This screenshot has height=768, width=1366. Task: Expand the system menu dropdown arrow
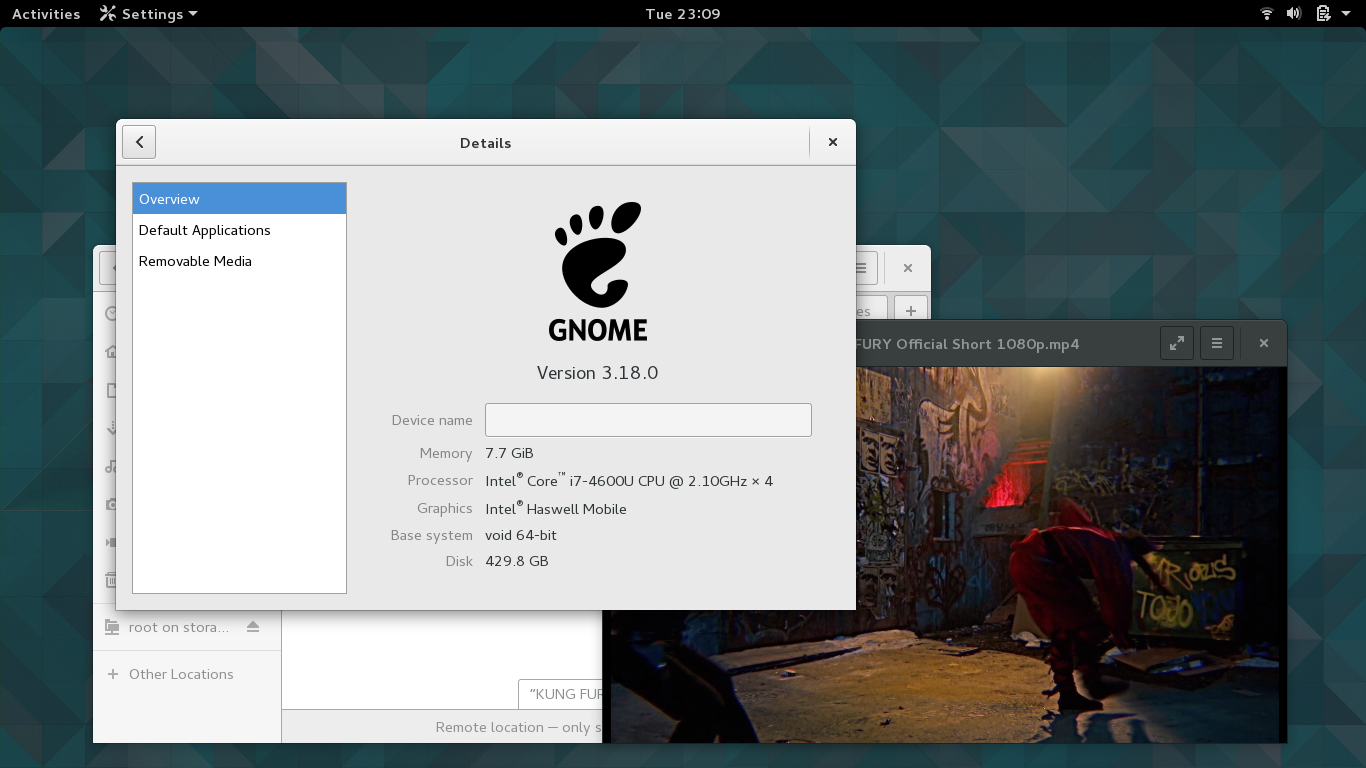click(x=1346, y=14)
